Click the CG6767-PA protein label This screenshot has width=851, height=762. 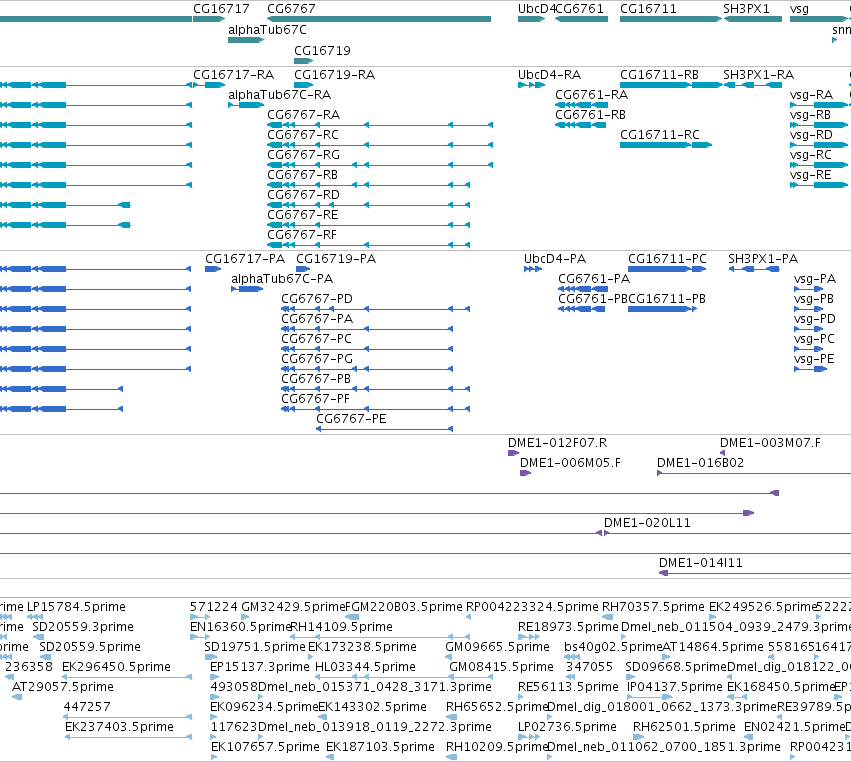[317, 319]
